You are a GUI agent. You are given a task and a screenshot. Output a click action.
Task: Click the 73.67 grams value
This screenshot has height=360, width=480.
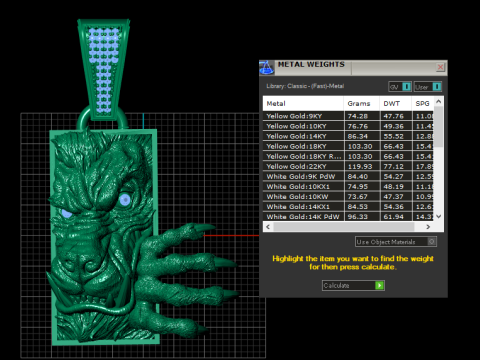point(358,196)
